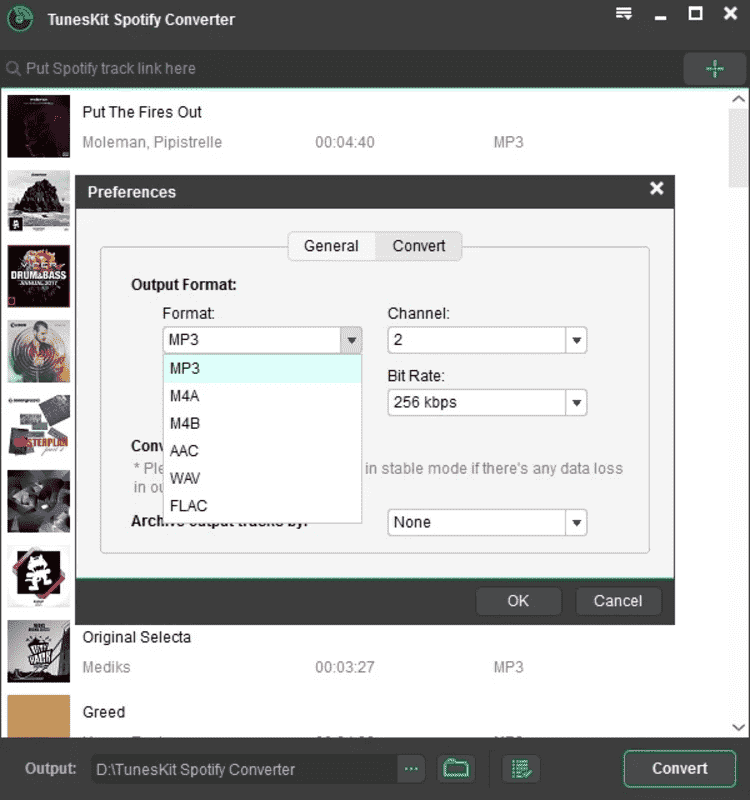Screen dimensions: 750x800
Task: Select the Masterplan album cover thumbnail
Action: (39, 426)
